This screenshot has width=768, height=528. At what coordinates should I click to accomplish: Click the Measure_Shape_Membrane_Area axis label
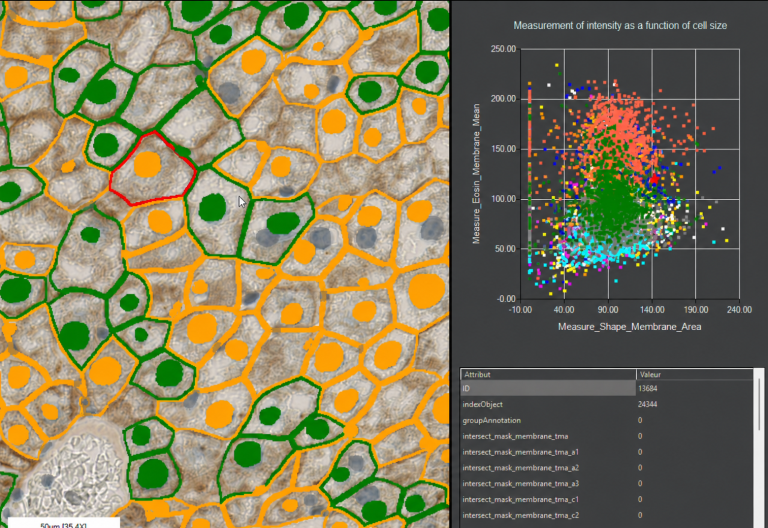point(629,327)
